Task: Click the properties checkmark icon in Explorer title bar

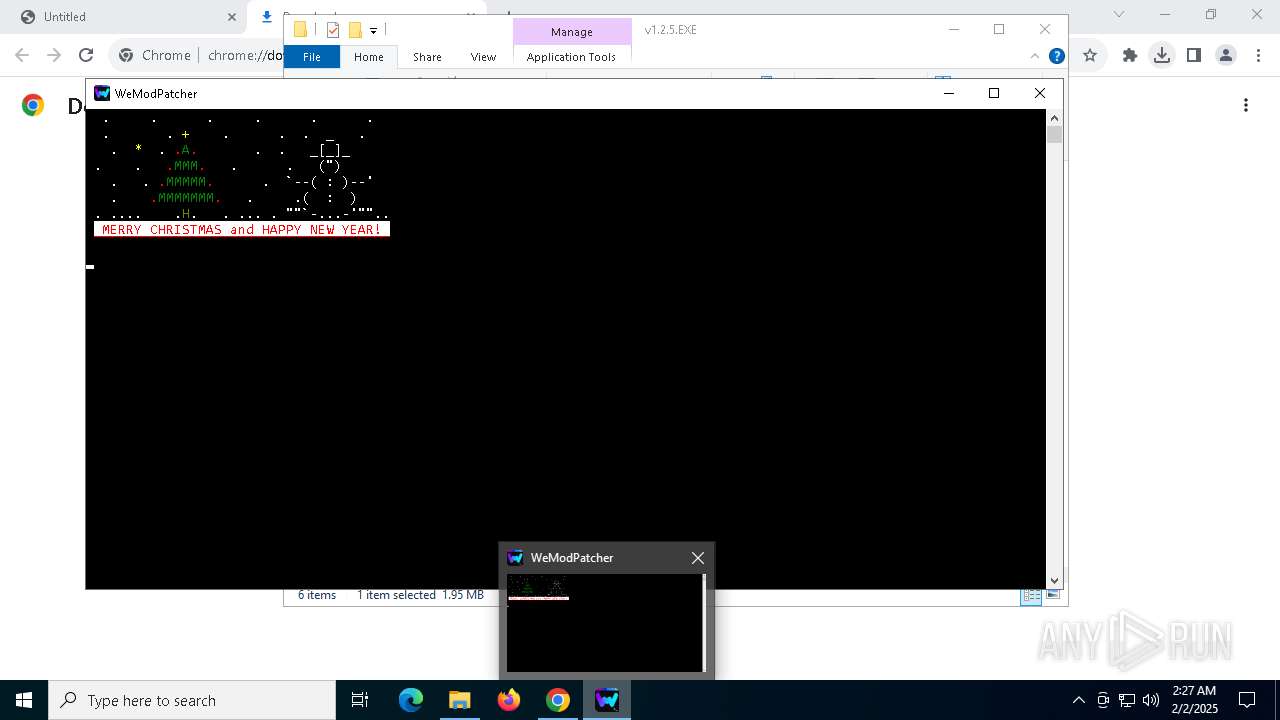Action: point(333,30)
